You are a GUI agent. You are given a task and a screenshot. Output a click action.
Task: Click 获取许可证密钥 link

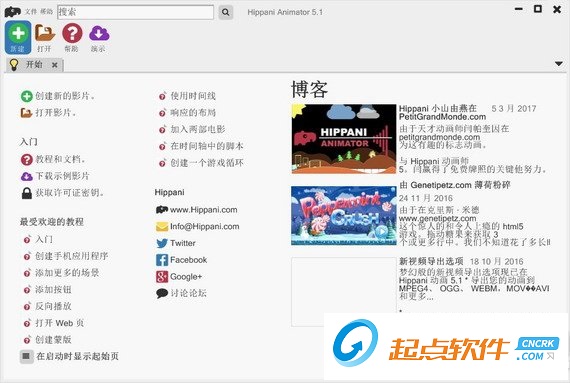tap(69, 193)
